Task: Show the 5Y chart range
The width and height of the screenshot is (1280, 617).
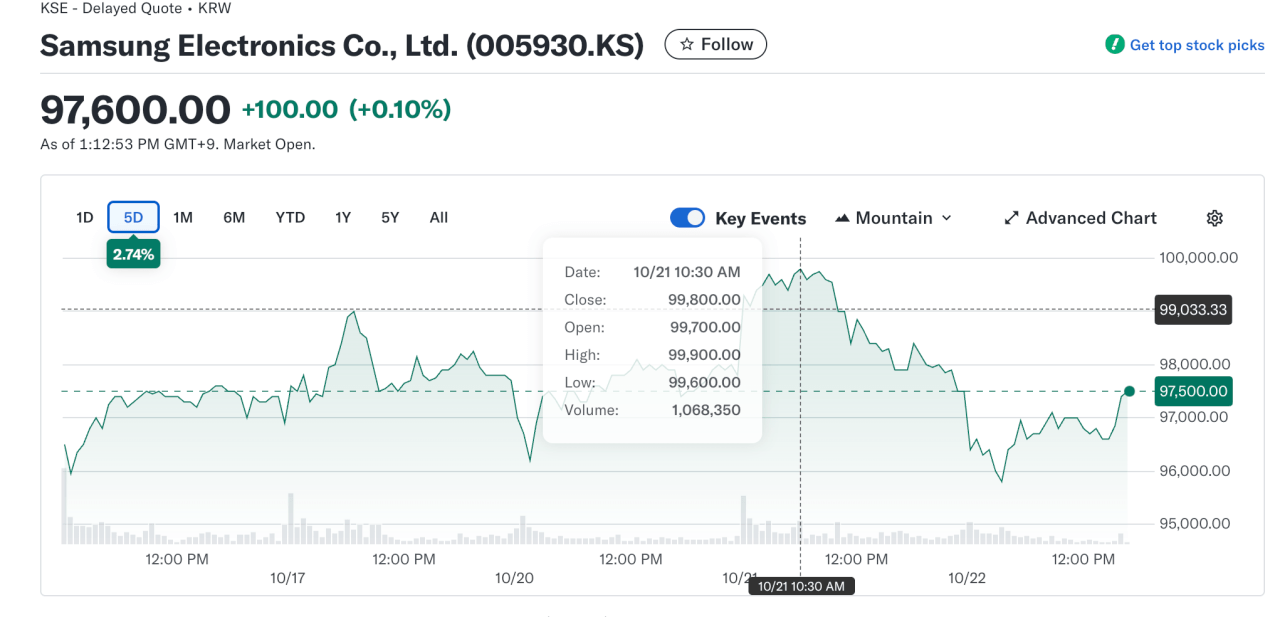Action: 390,217
